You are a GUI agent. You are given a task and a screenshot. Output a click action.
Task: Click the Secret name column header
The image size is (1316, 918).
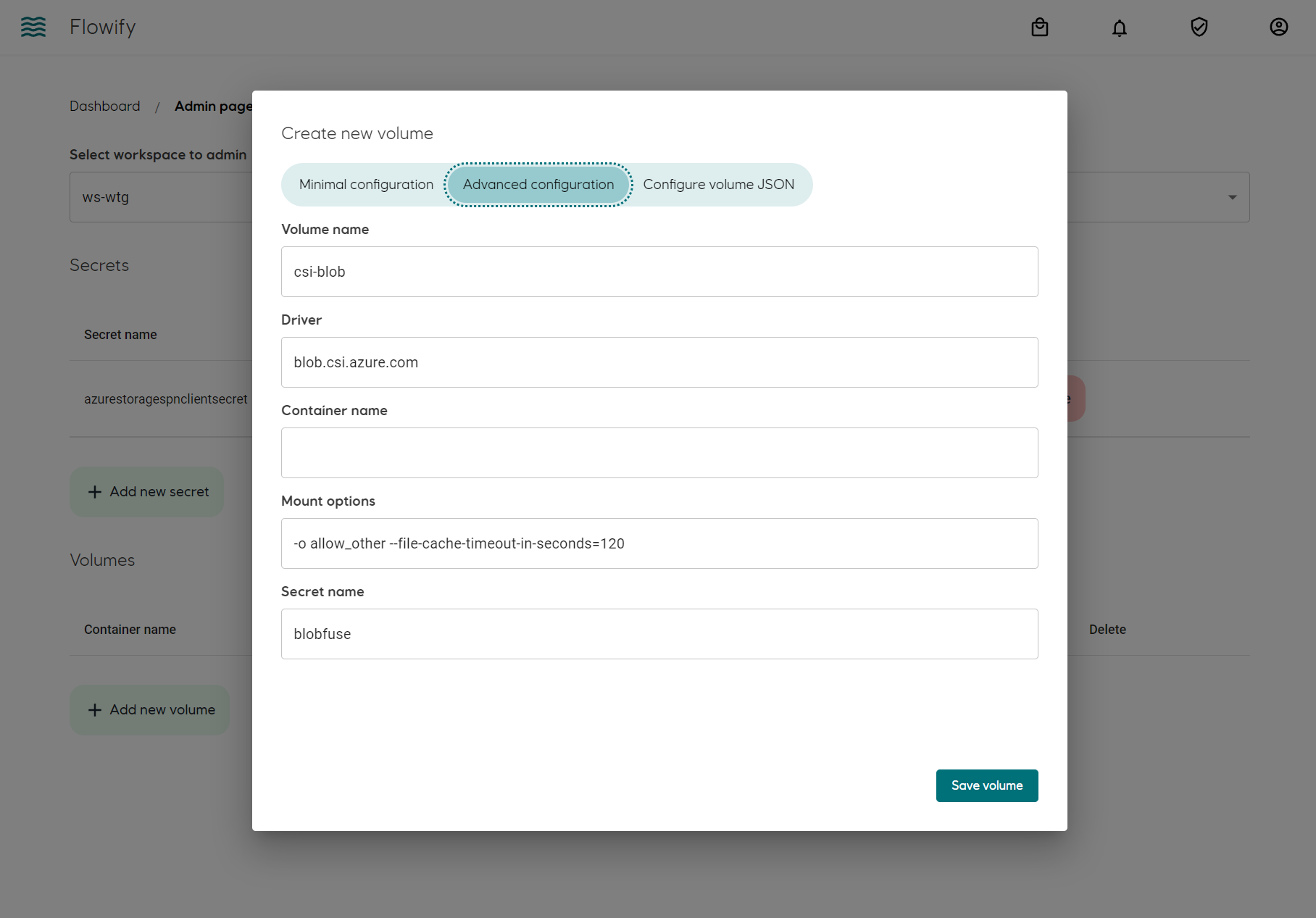120,335
